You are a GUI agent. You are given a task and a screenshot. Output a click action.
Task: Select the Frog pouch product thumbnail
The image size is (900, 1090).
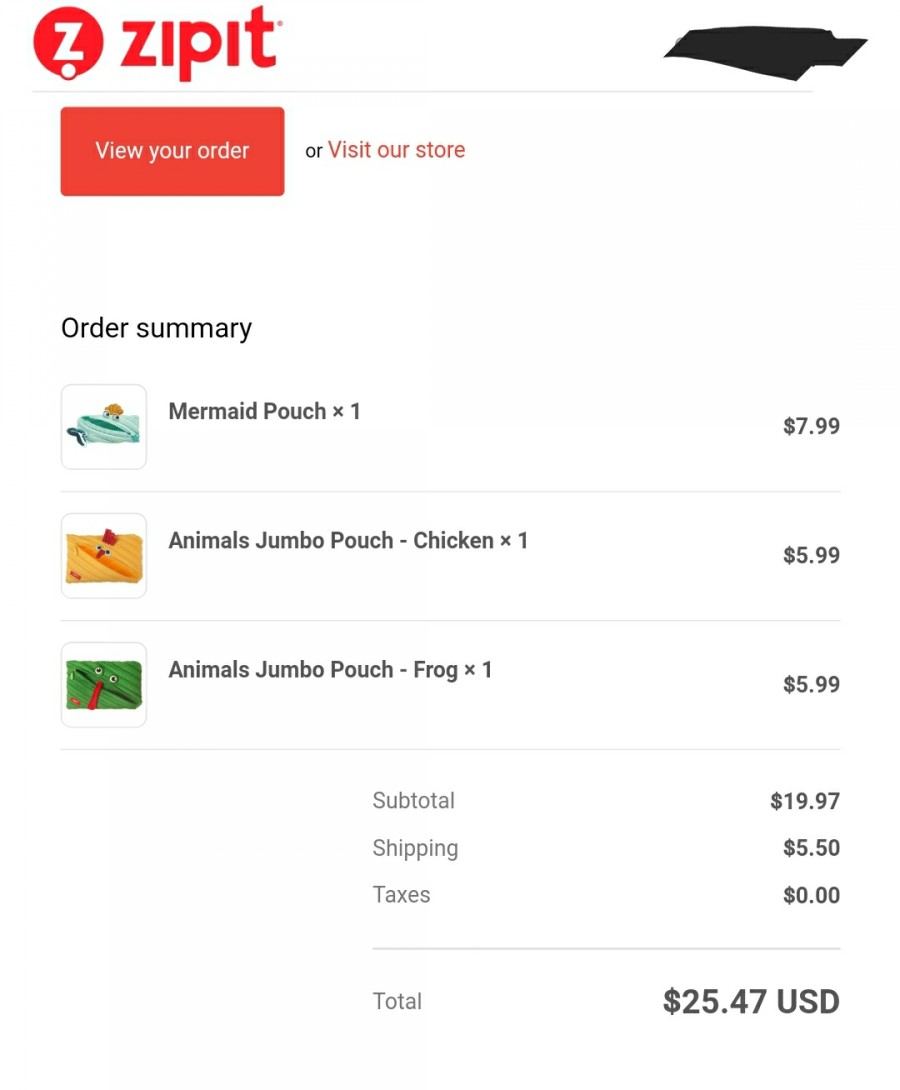(104, 685)
